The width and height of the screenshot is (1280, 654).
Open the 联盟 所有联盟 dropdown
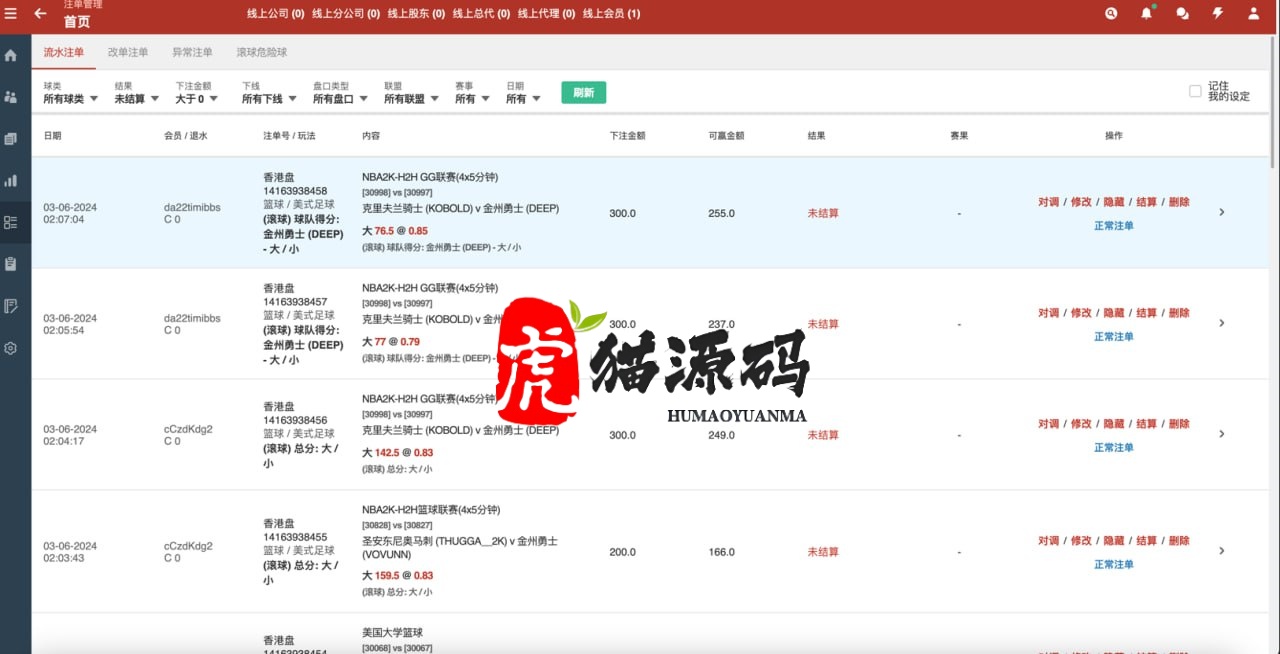point(411,93)
